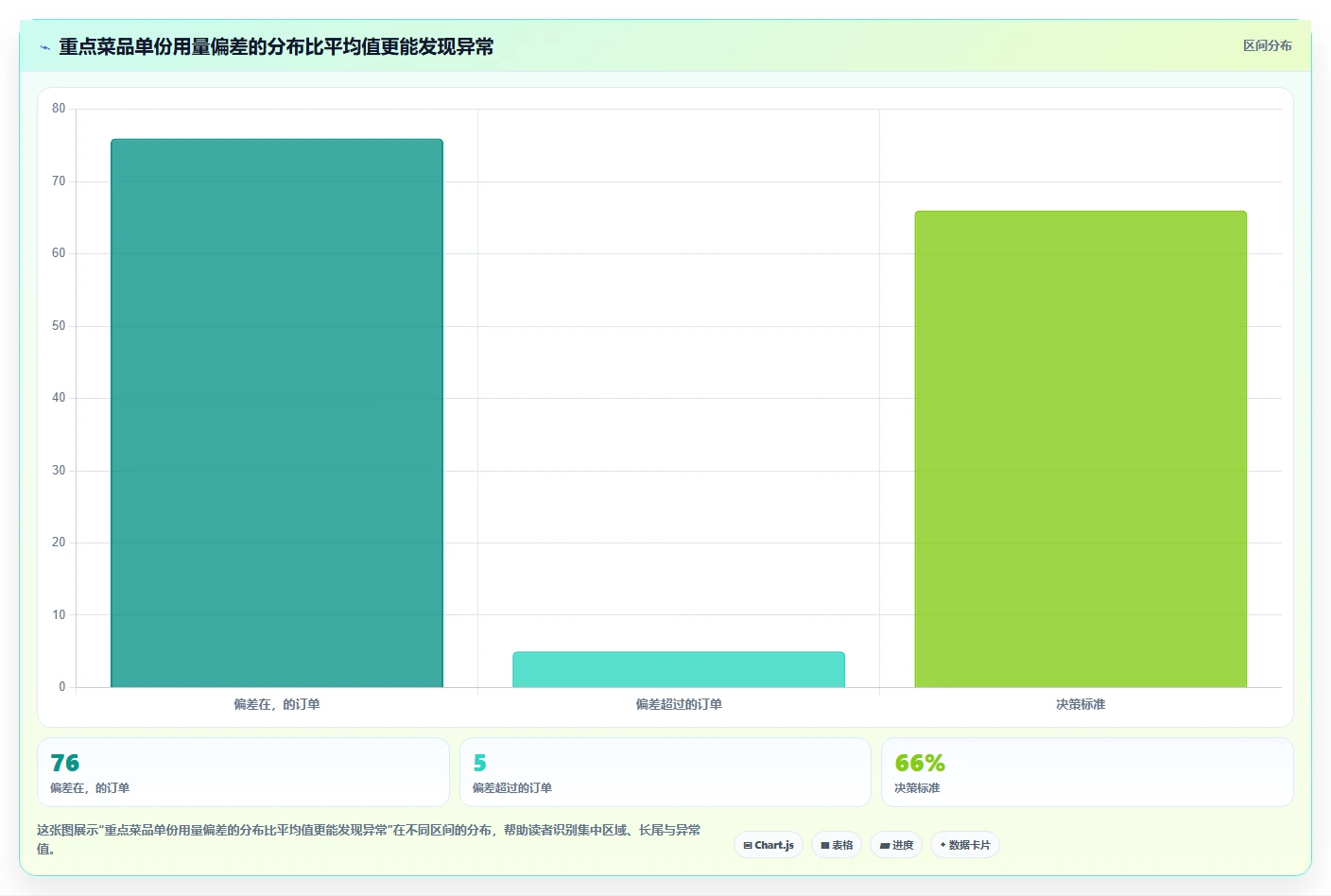Click x-axis label 决策标准

point(1080,704)
